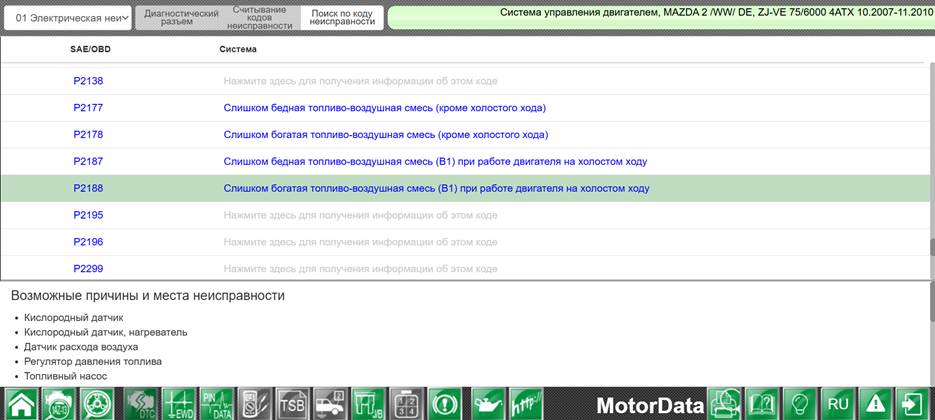Screen dimensions: 935x420
Task: Open the DTC fault codes icon
Action: tap(140, 403)
